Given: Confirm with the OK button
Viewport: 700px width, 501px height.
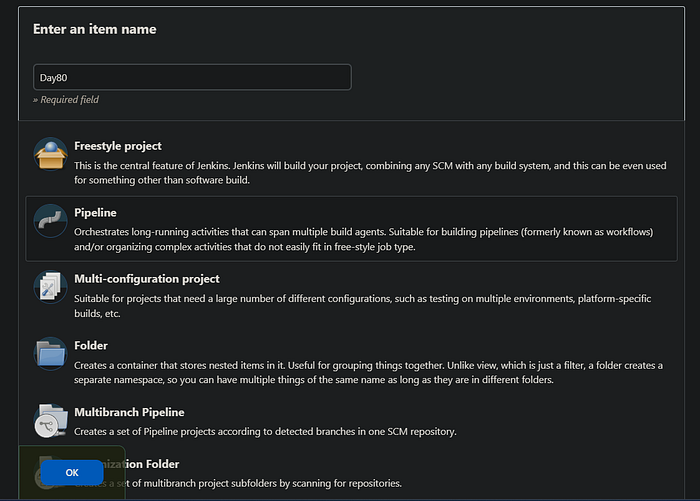Looking at the screenshot, I should pyautogui.click(x=72, y=472).
